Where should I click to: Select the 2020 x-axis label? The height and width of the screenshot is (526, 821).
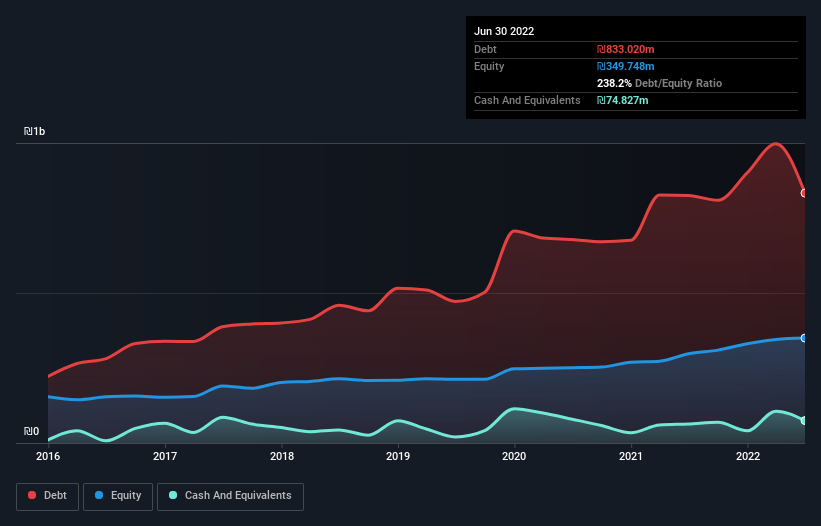pyautogui.click(x=514, y=456)
